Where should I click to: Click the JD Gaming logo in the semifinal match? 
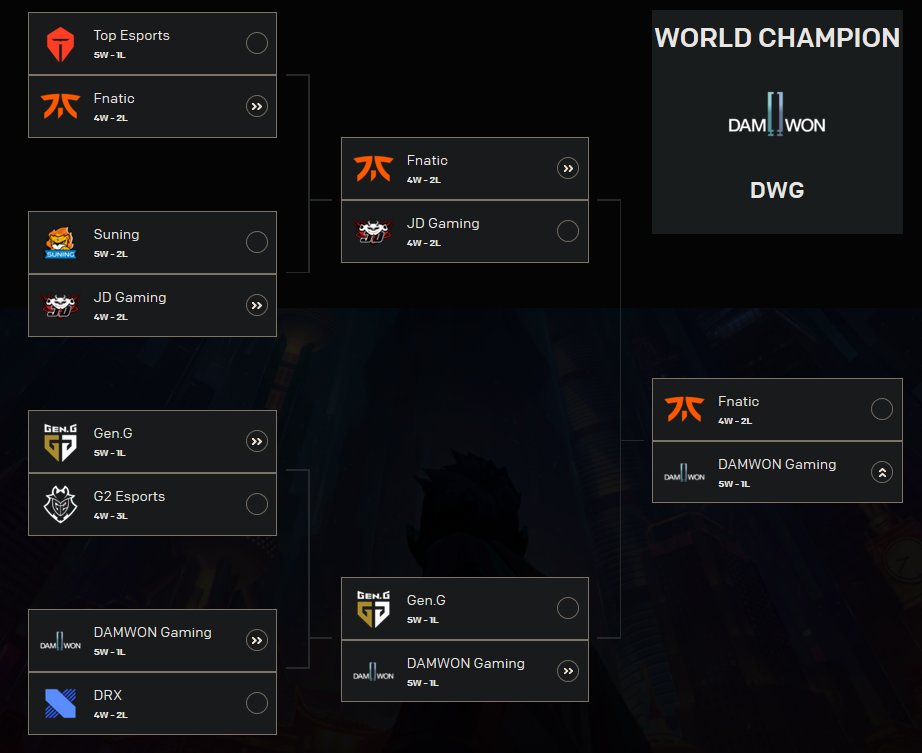pos(373,232)
